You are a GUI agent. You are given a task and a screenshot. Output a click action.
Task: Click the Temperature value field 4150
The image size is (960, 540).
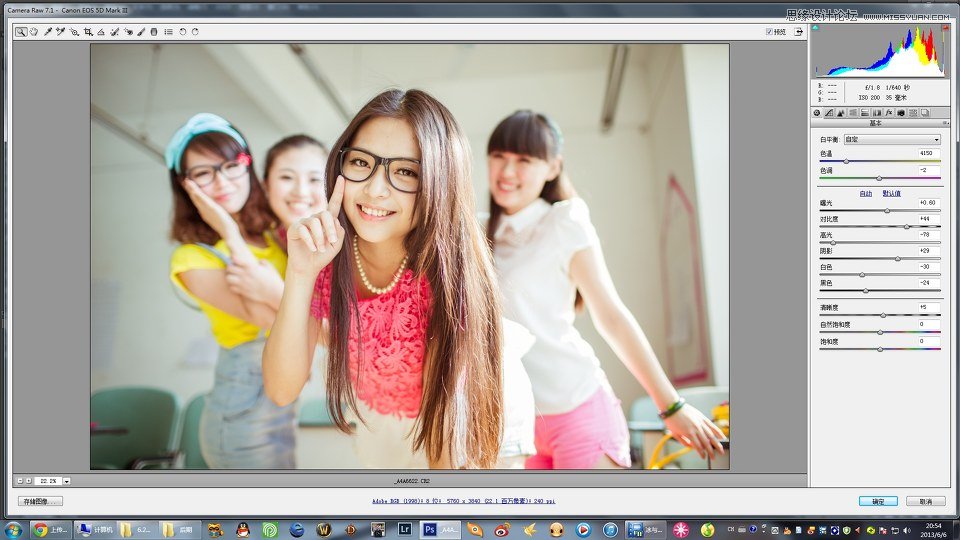pos(928,154)
